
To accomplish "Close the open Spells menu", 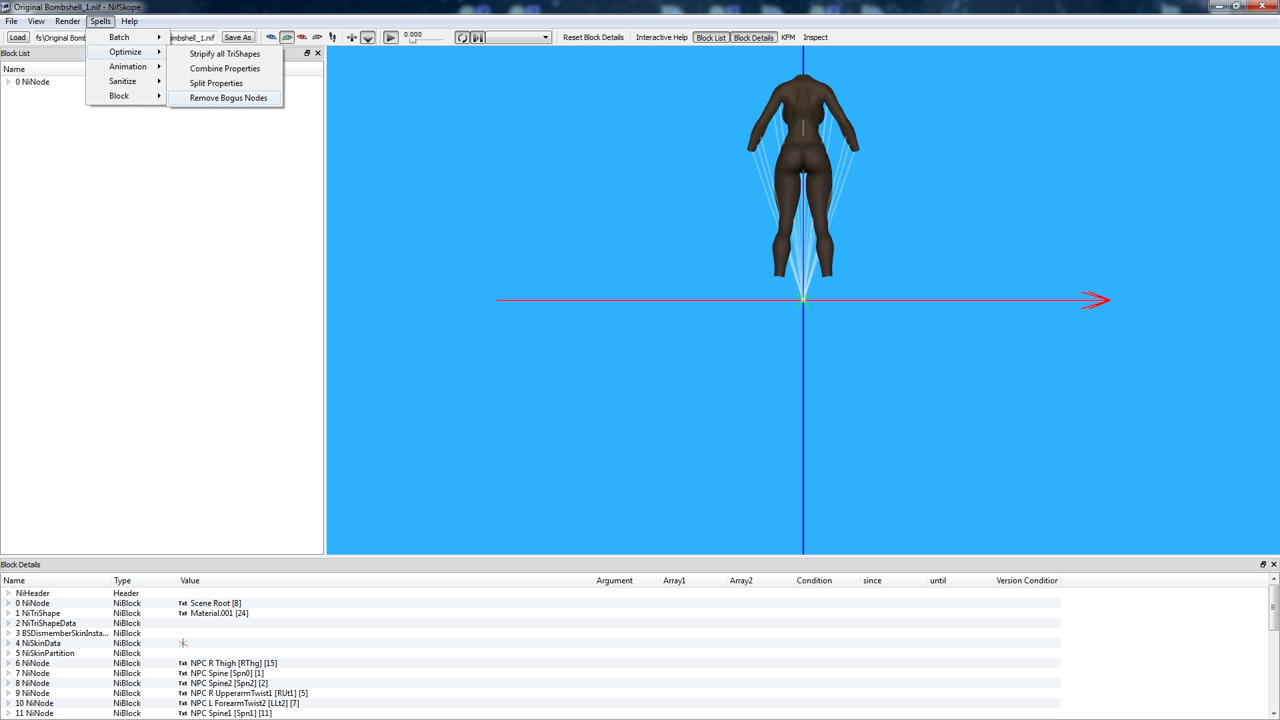I will pos(100,21).
